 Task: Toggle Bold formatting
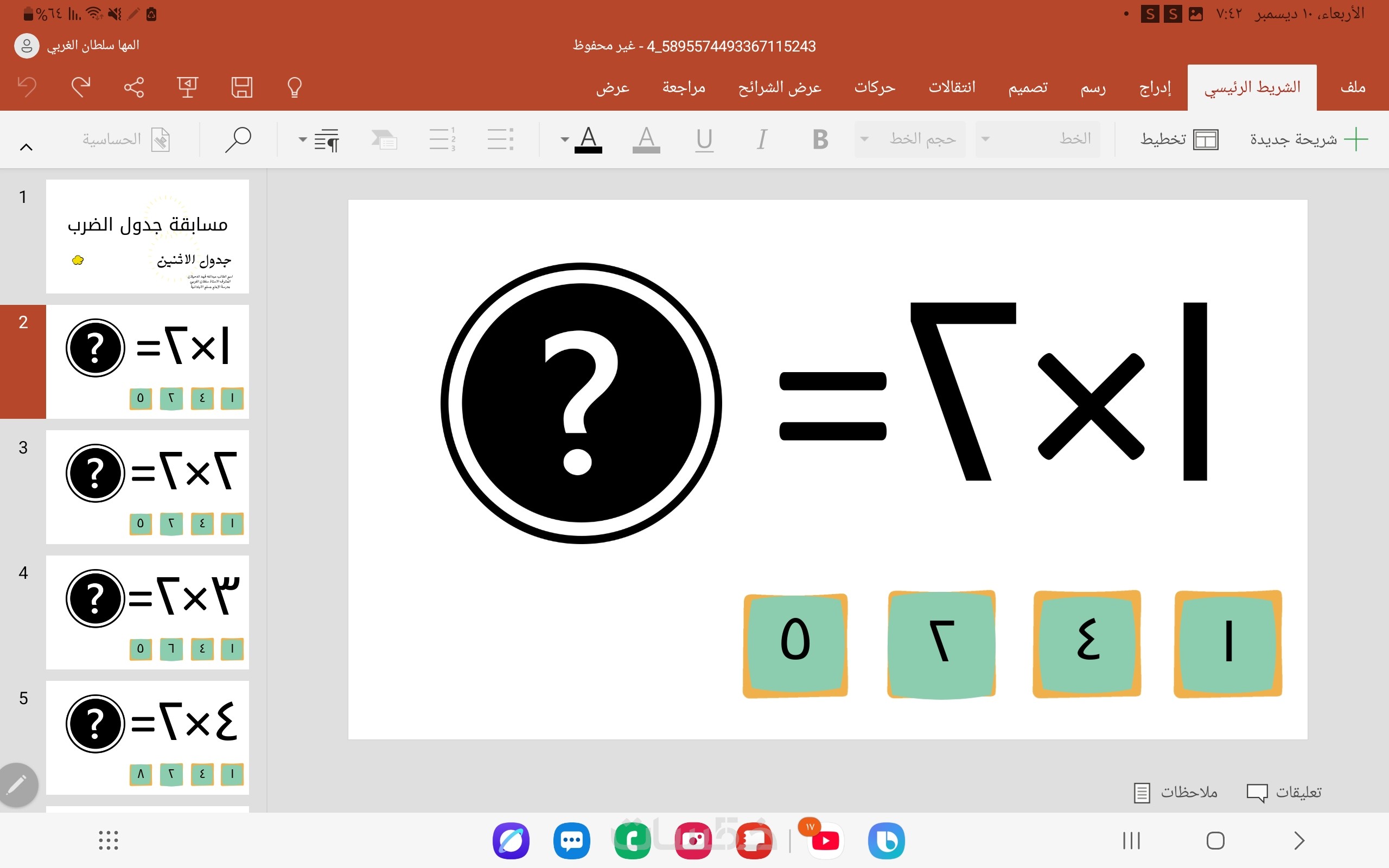click(820, 139)
